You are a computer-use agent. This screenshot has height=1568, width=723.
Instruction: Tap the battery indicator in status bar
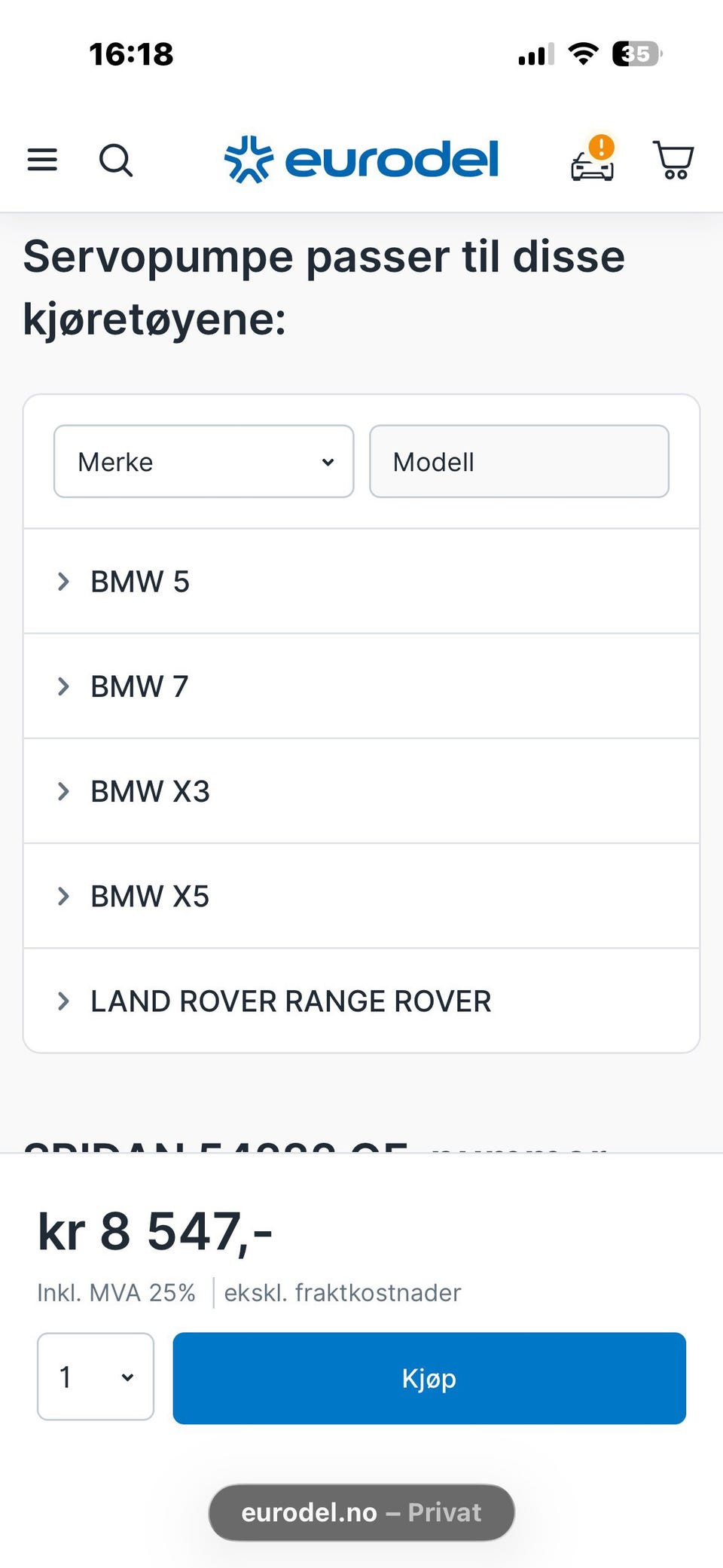click(637, 53)
